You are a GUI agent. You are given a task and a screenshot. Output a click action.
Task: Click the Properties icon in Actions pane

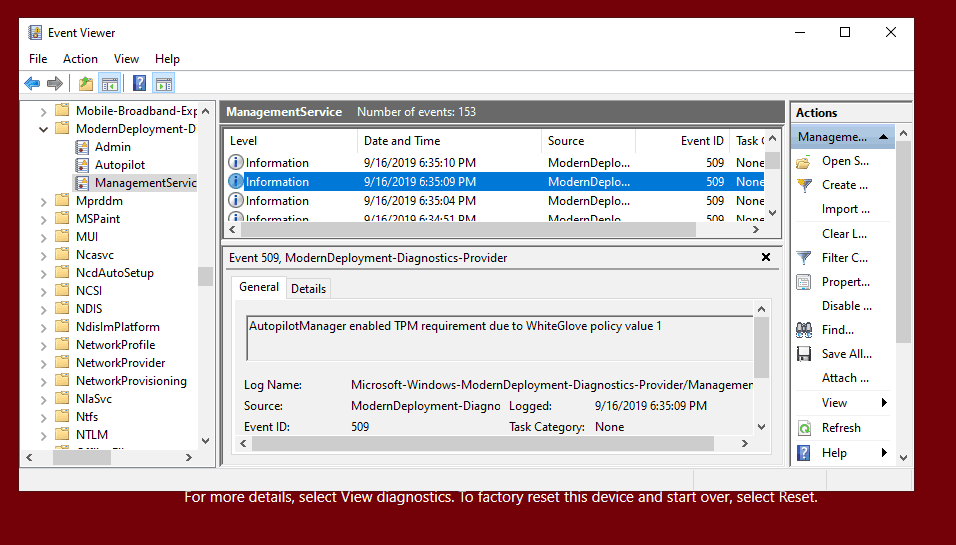804,282
